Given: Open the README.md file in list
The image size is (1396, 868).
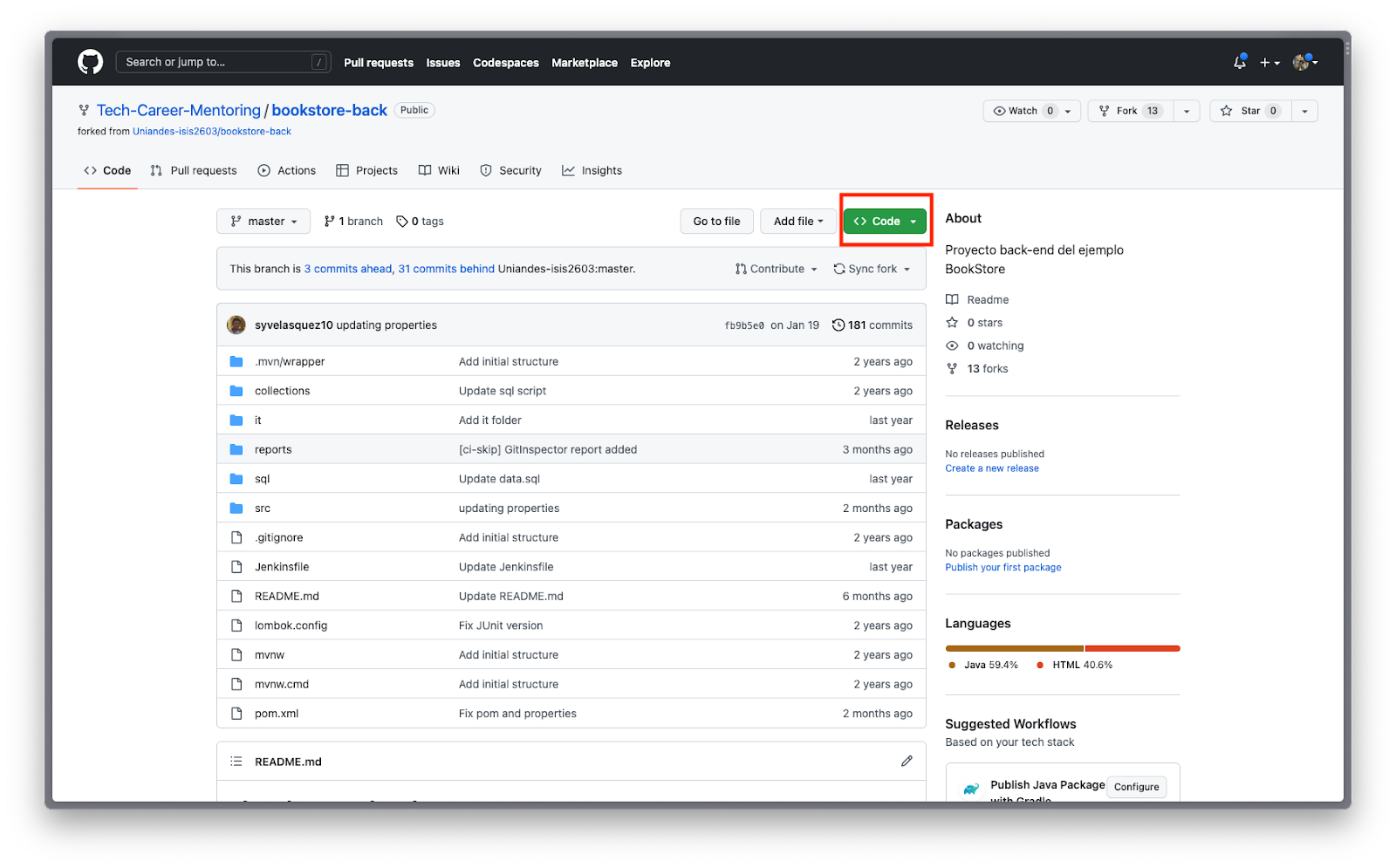Looking at the screenshot, I should [287, 597].
